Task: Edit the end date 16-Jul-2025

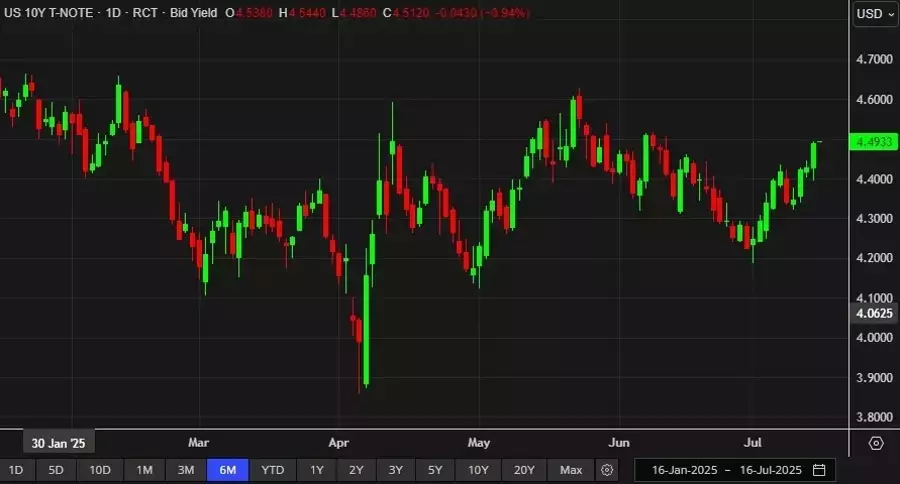Action: click(x=770, y=470)
